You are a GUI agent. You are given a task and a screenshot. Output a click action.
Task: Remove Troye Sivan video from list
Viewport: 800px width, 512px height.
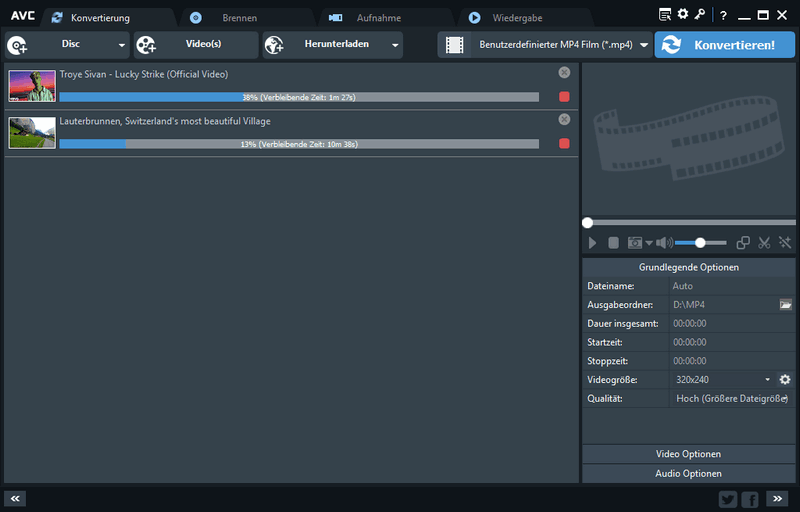coord(564,72)
